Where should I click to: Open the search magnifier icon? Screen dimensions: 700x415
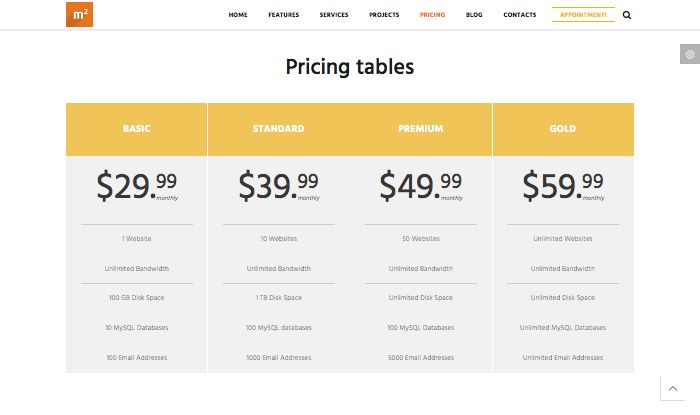[627, 15]
